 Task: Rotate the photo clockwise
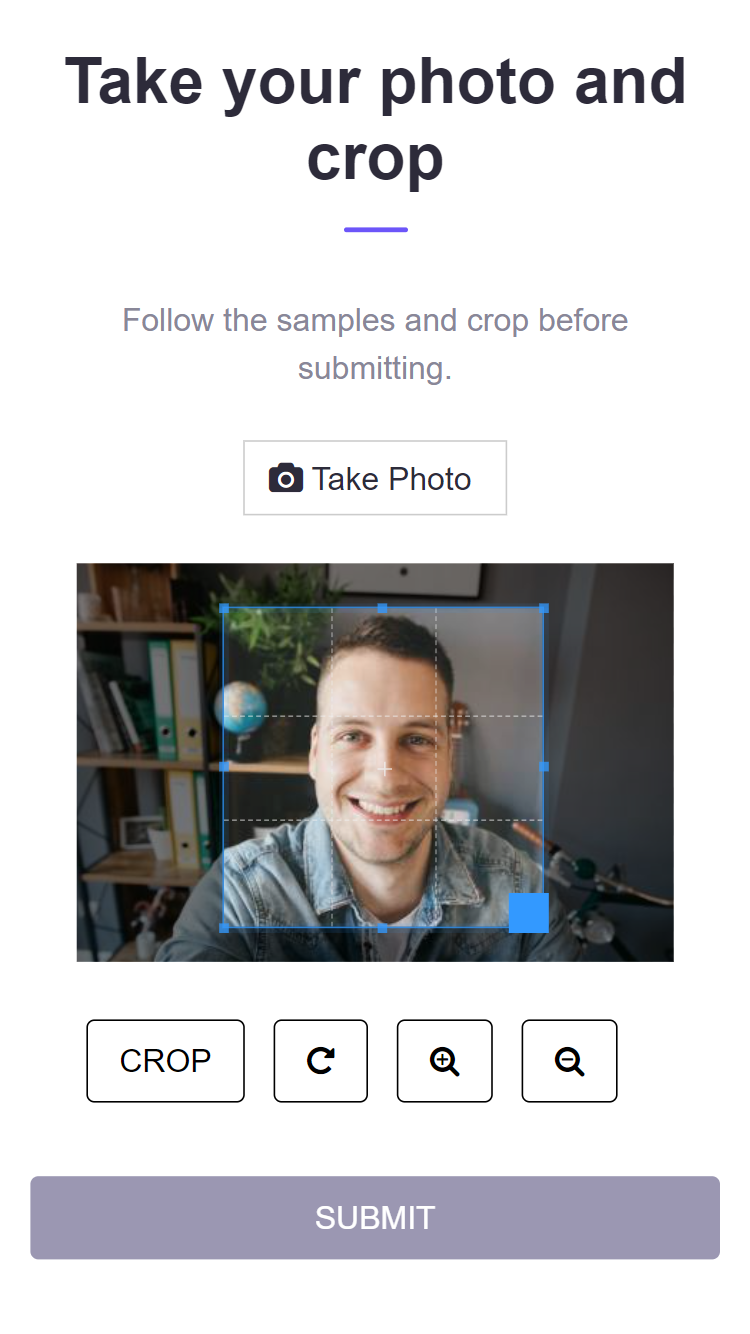(320, 1061)
